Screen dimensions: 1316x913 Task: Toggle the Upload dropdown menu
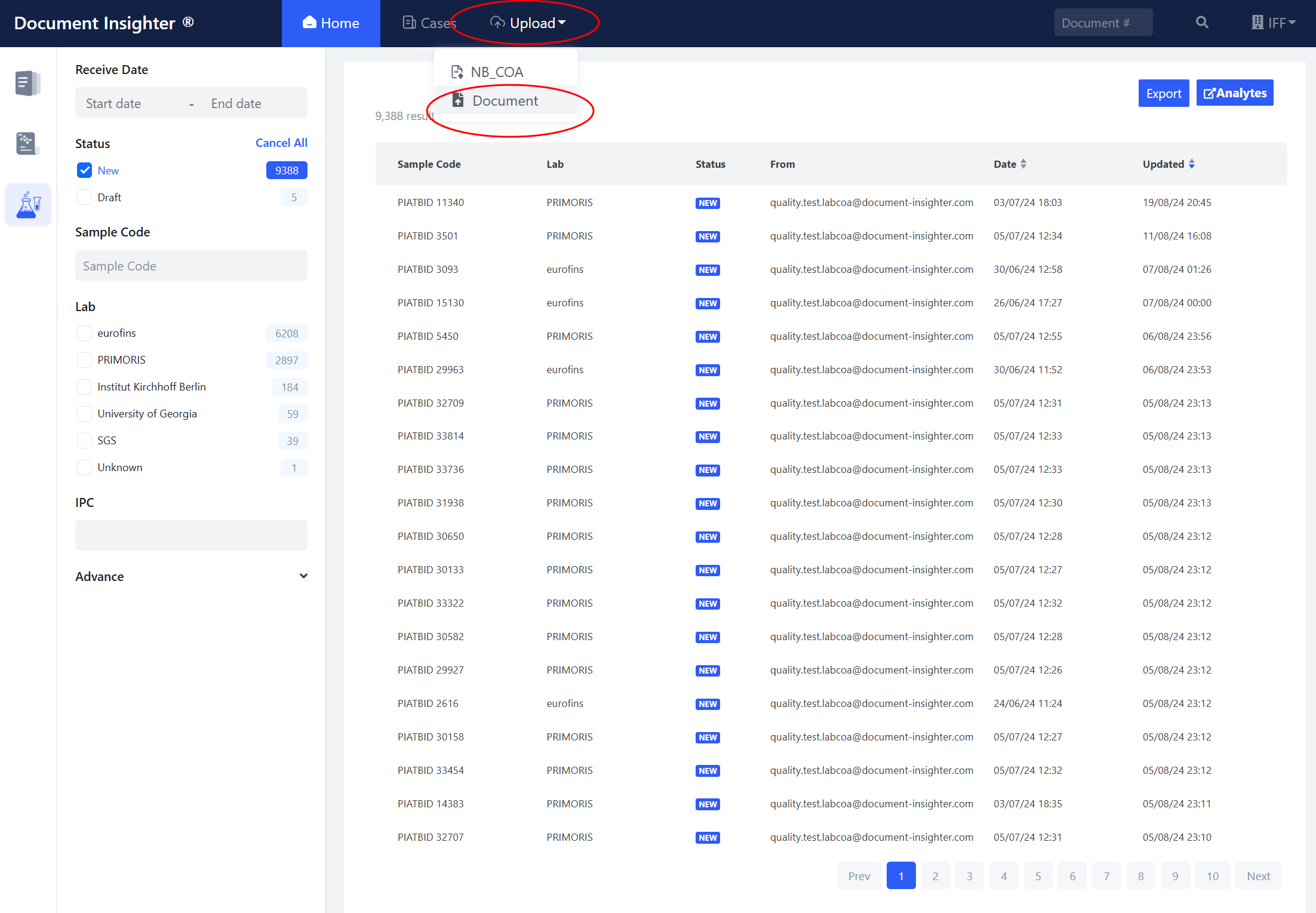tap(528, 23)
